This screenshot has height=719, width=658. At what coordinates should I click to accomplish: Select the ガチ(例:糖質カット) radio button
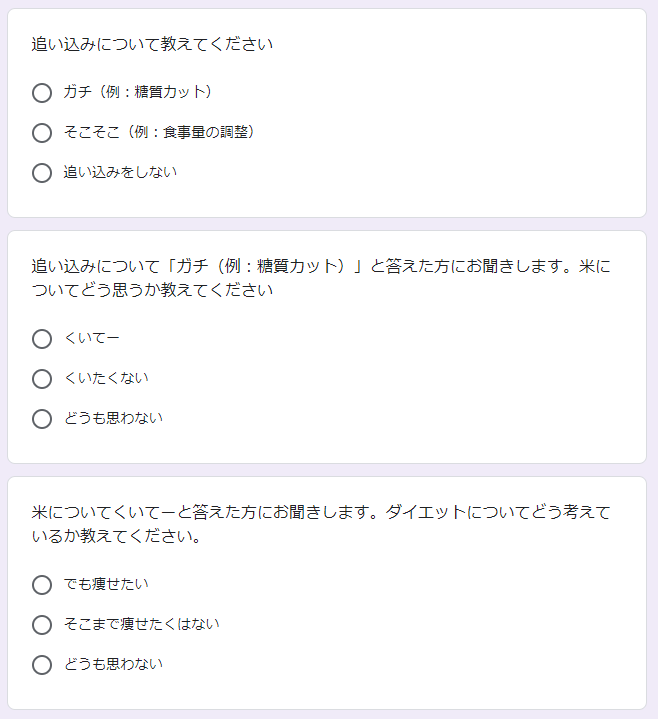(x=42, y=93)
